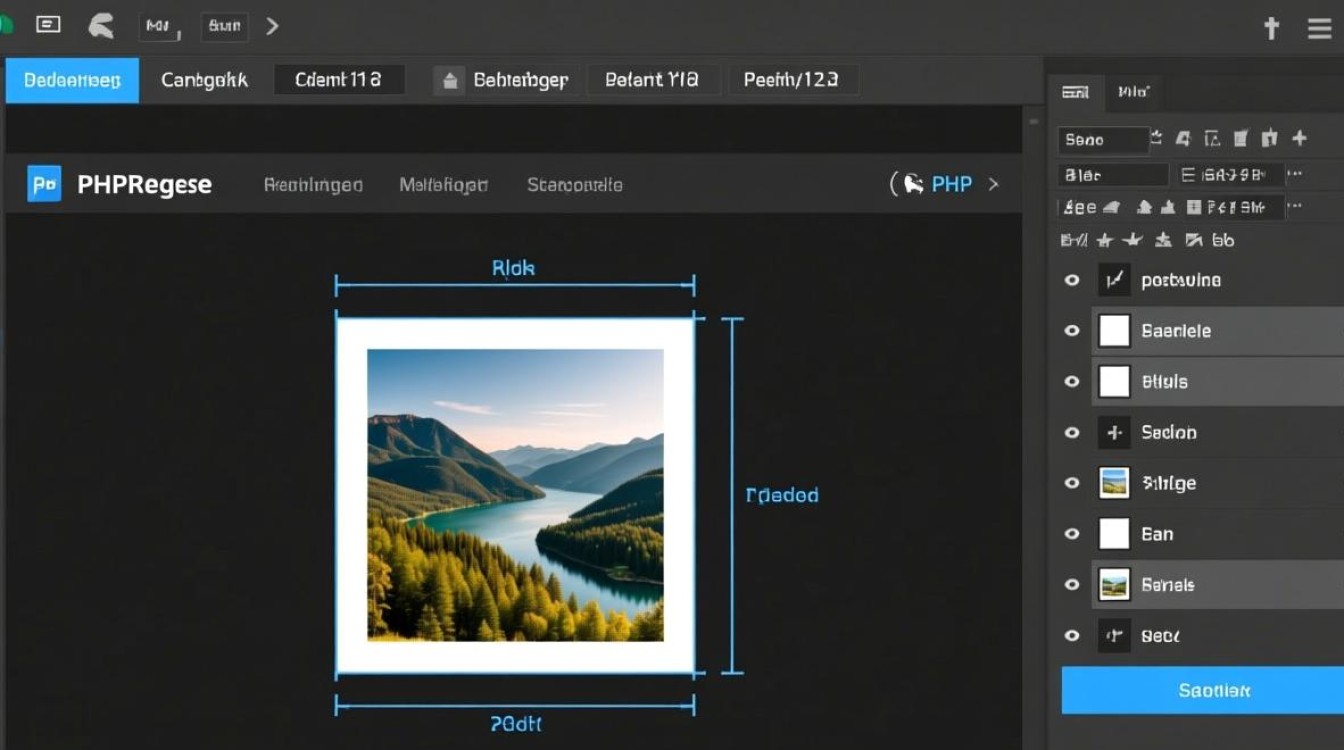Click the white thumbnail of the Bllals layer

(1114, 382)
